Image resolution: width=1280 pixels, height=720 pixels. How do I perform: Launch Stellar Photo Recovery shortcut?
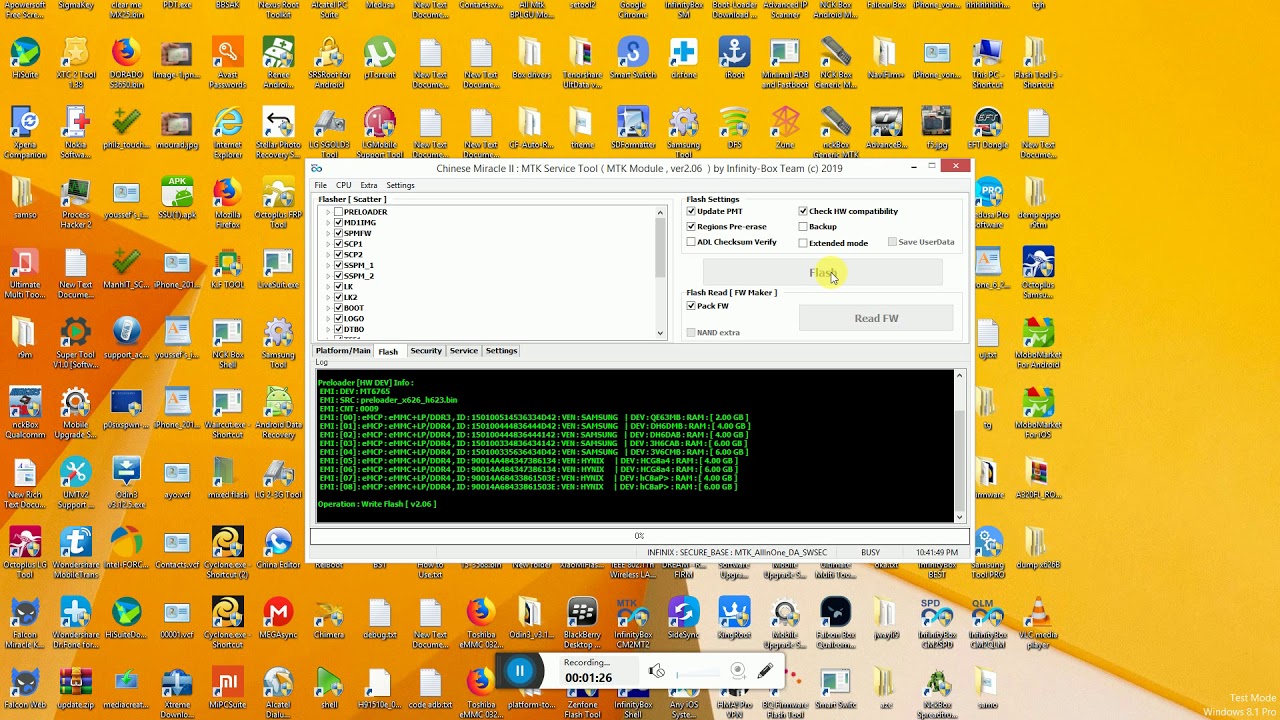278,132
